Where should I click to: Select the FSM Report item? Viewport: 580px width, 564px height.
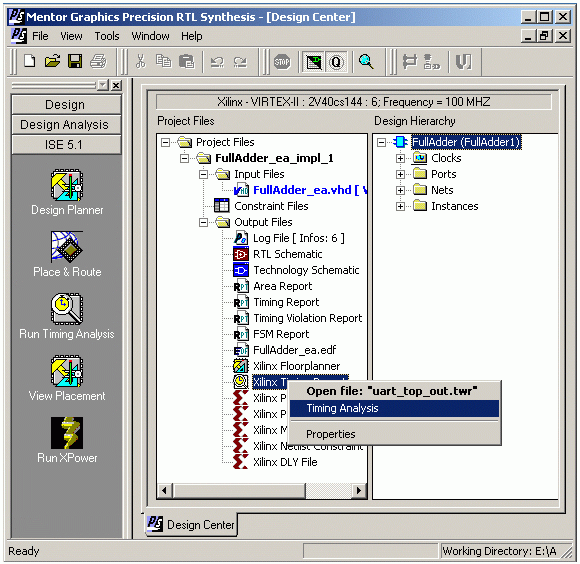(x=281, y=334)
